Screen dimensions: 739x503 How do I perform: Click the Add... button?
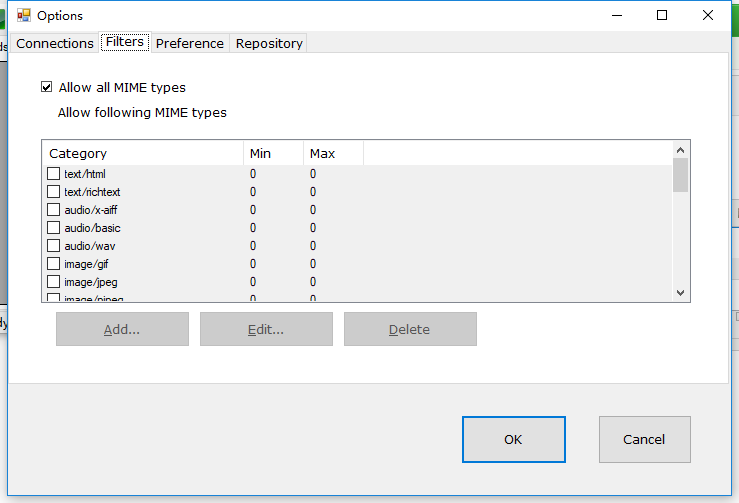pos(123,329)
